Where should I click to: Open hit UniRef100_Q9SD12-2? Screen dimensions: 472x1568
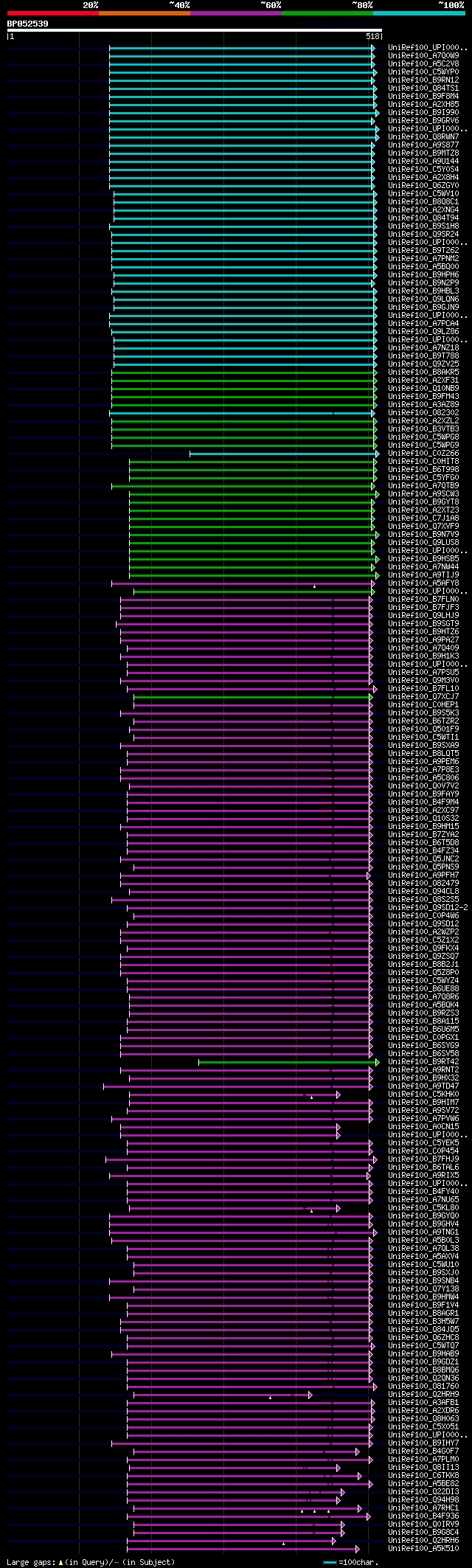[x=428, y=907]
